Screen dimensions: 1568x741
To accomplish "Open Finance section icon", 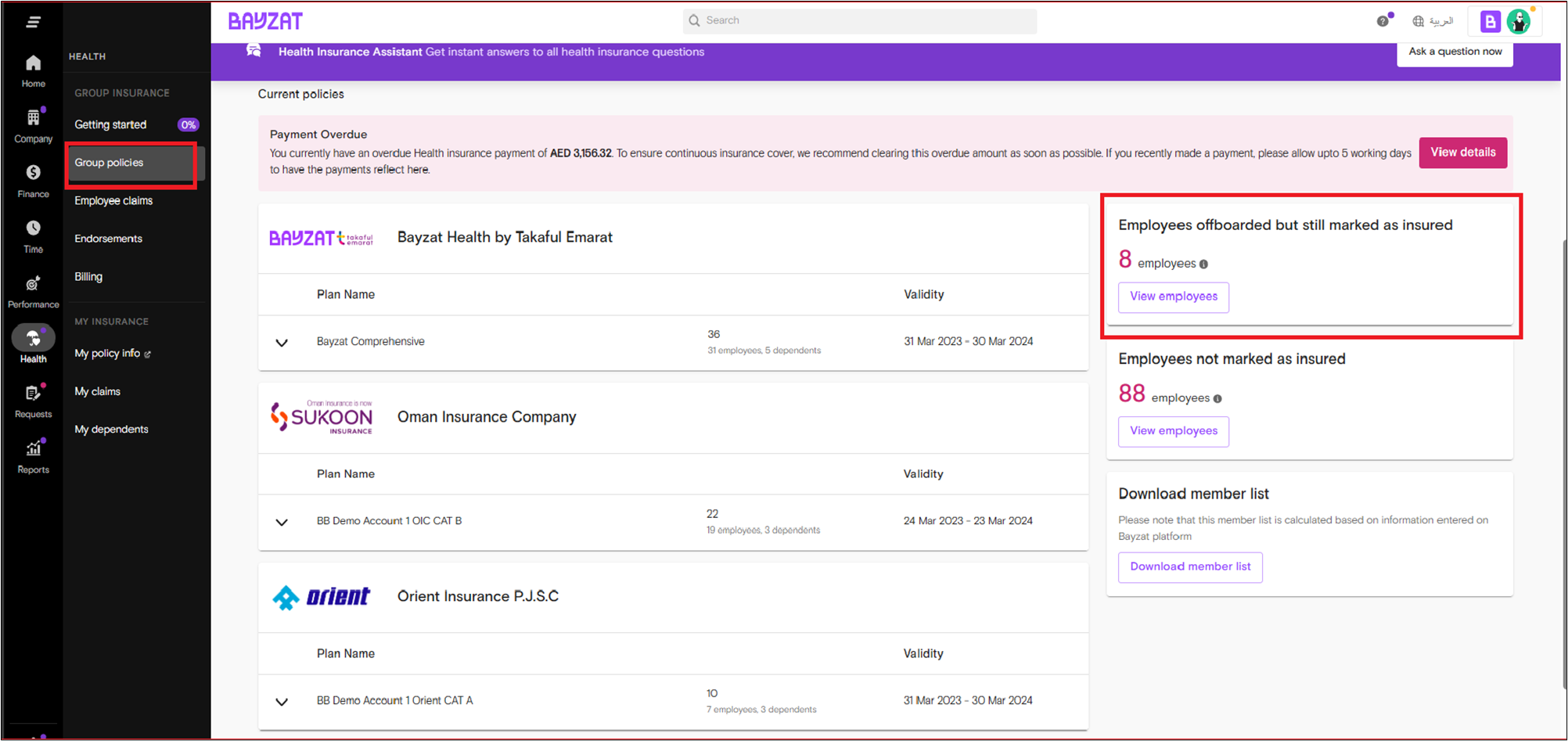I will point(33,181).
